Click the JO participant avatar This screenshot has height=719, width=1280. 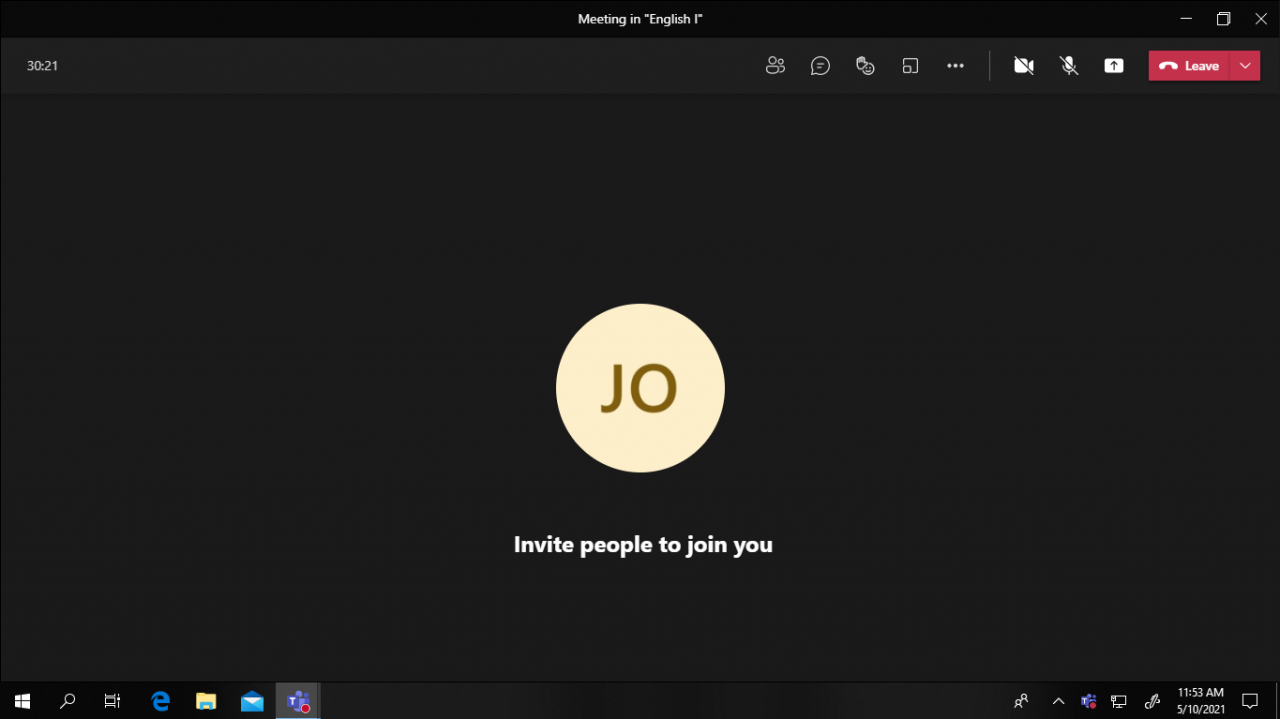tap(640, 388)
